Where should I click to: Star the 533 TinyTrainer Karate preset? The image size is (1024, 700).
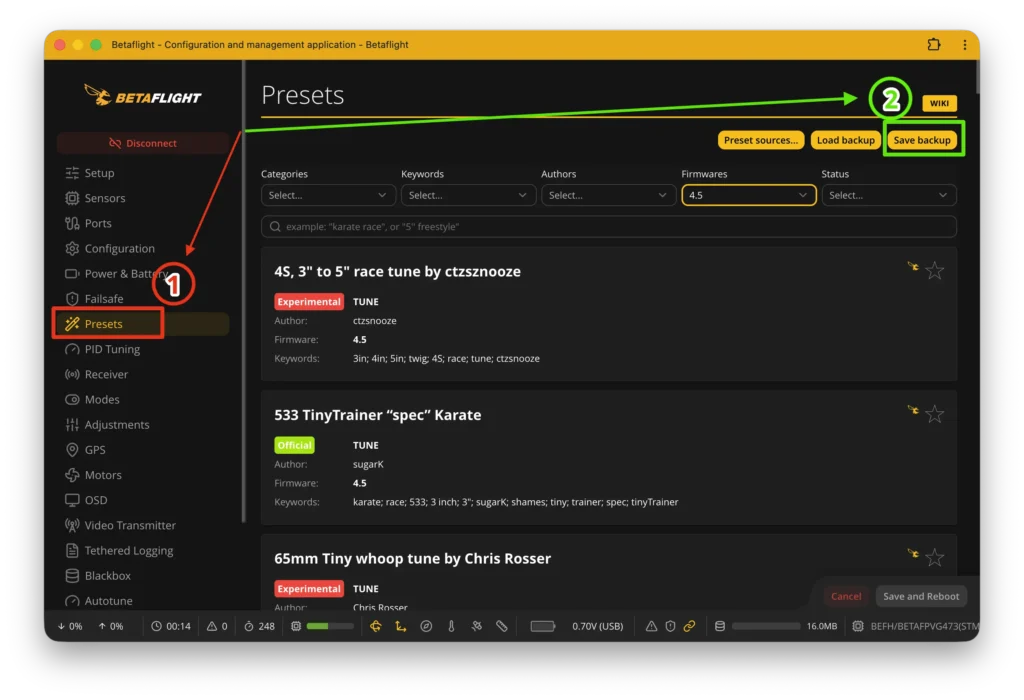point(935,414)
